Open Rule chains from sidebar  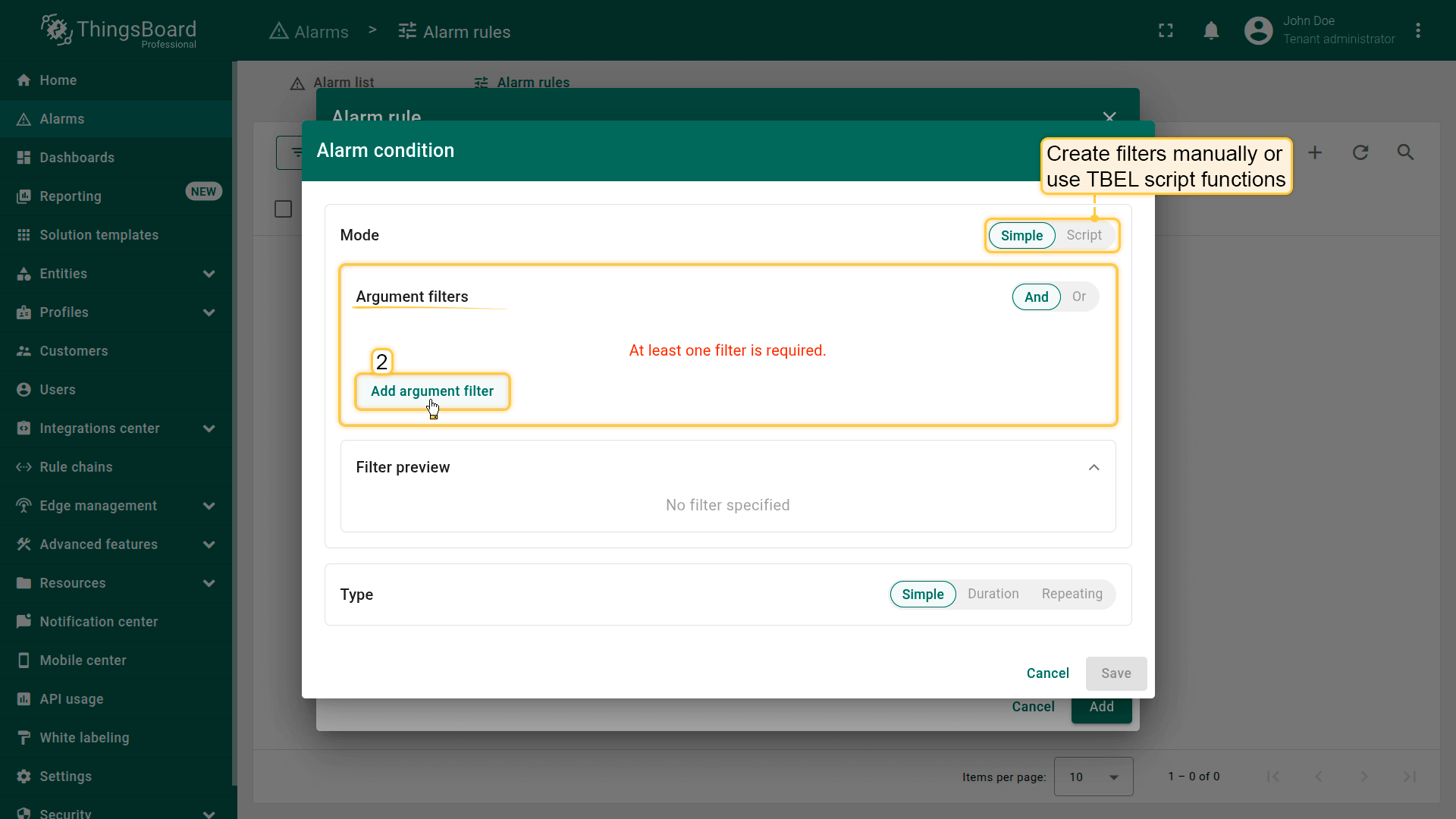tap(76, 467)
